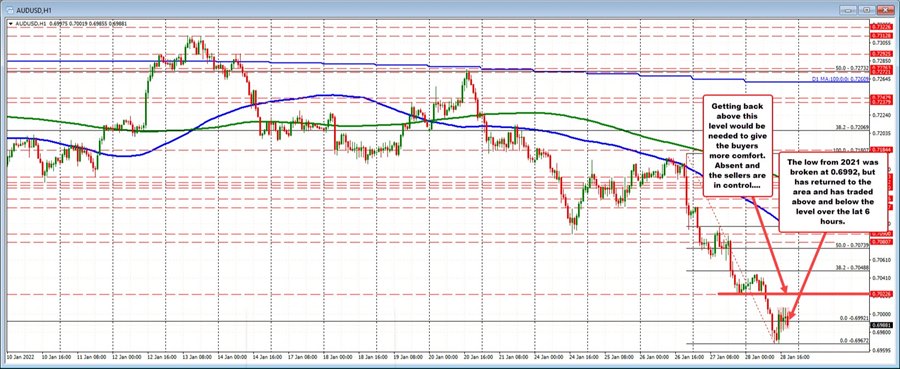This screenshot has width=900, height=369.
Task: Click the red 0.73128 price level tag
Action: click(x=882, y=36)
